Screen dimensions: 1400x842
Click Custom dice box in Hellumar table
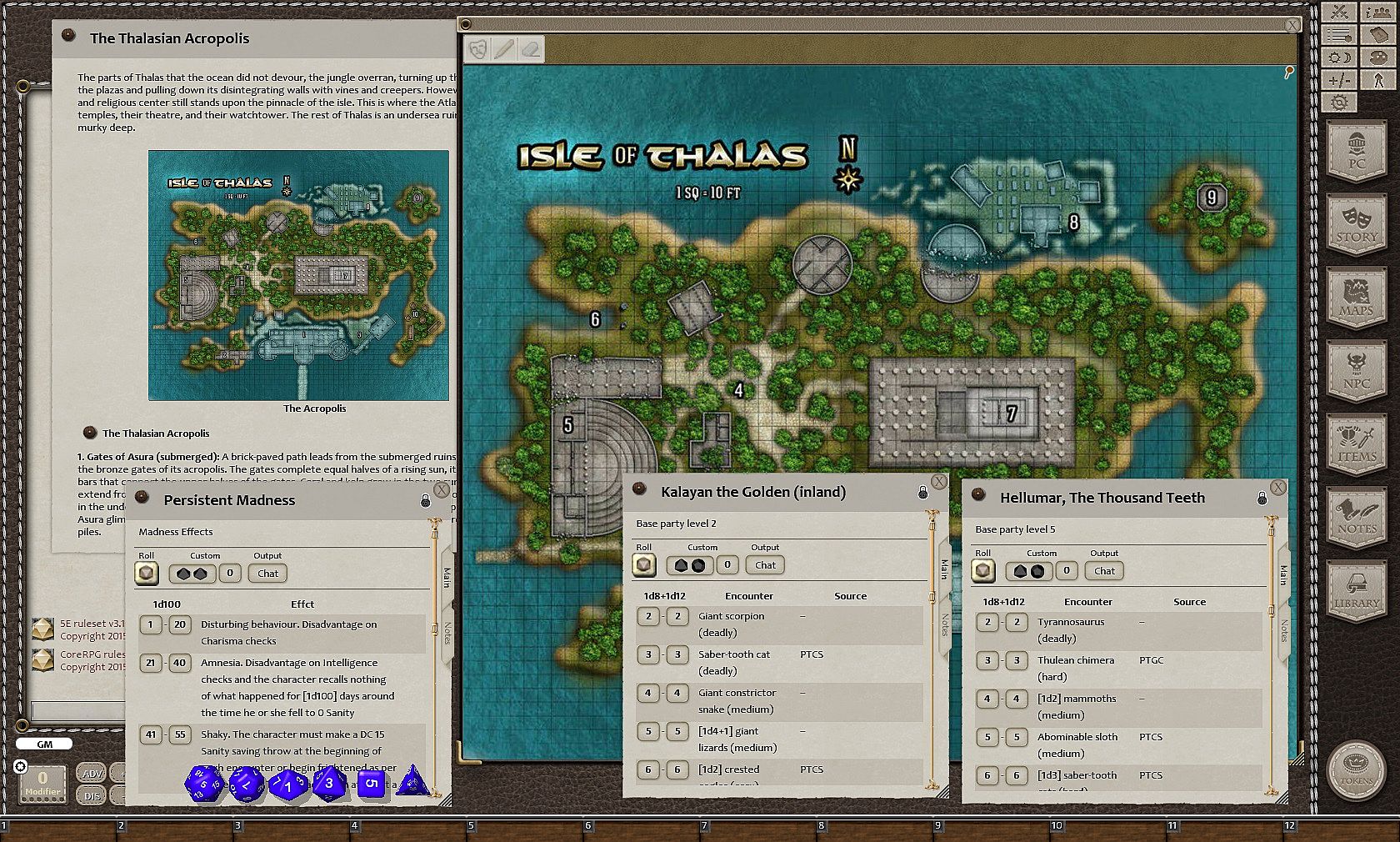[1029, 571]
